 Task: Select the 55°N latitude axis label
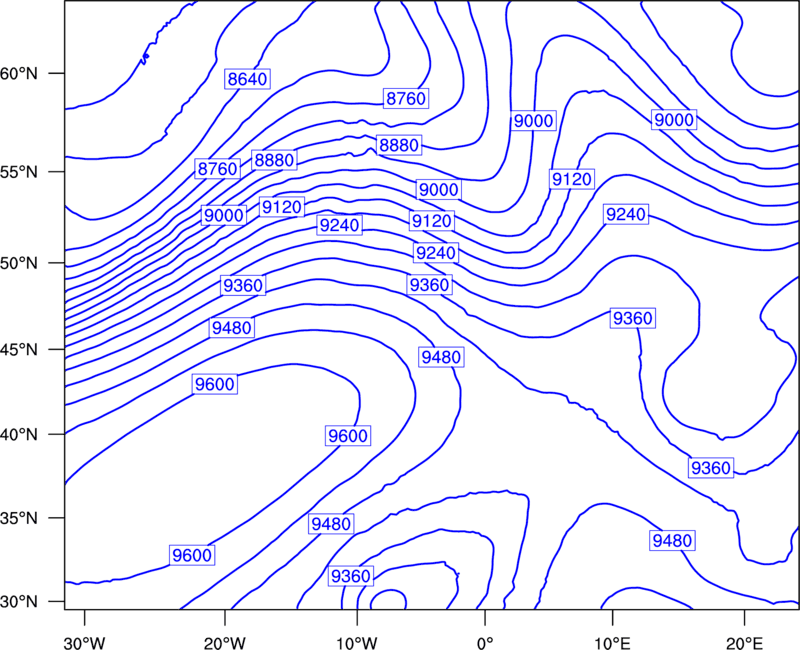click(19, 172)
